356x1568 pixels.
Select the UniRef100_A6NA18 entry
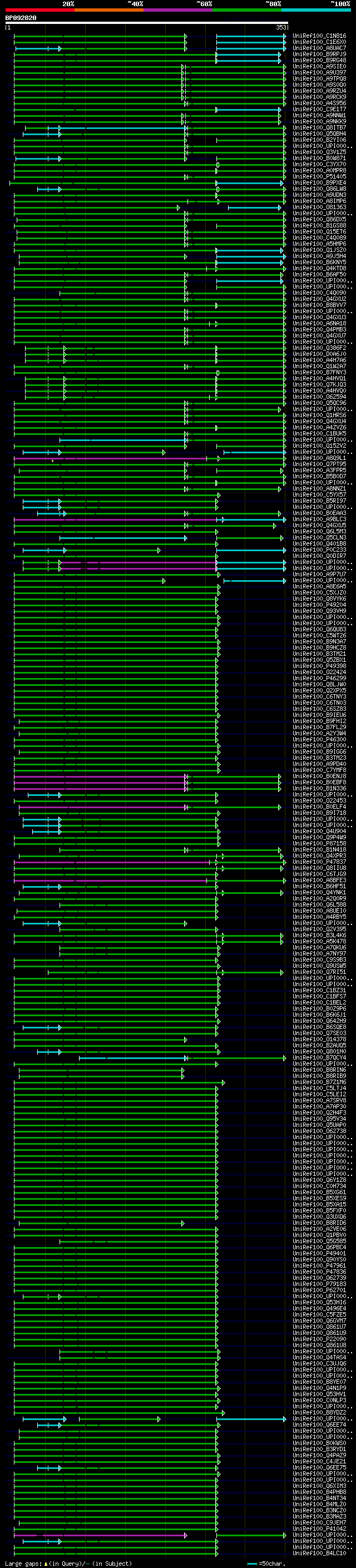tap(319, 324)
